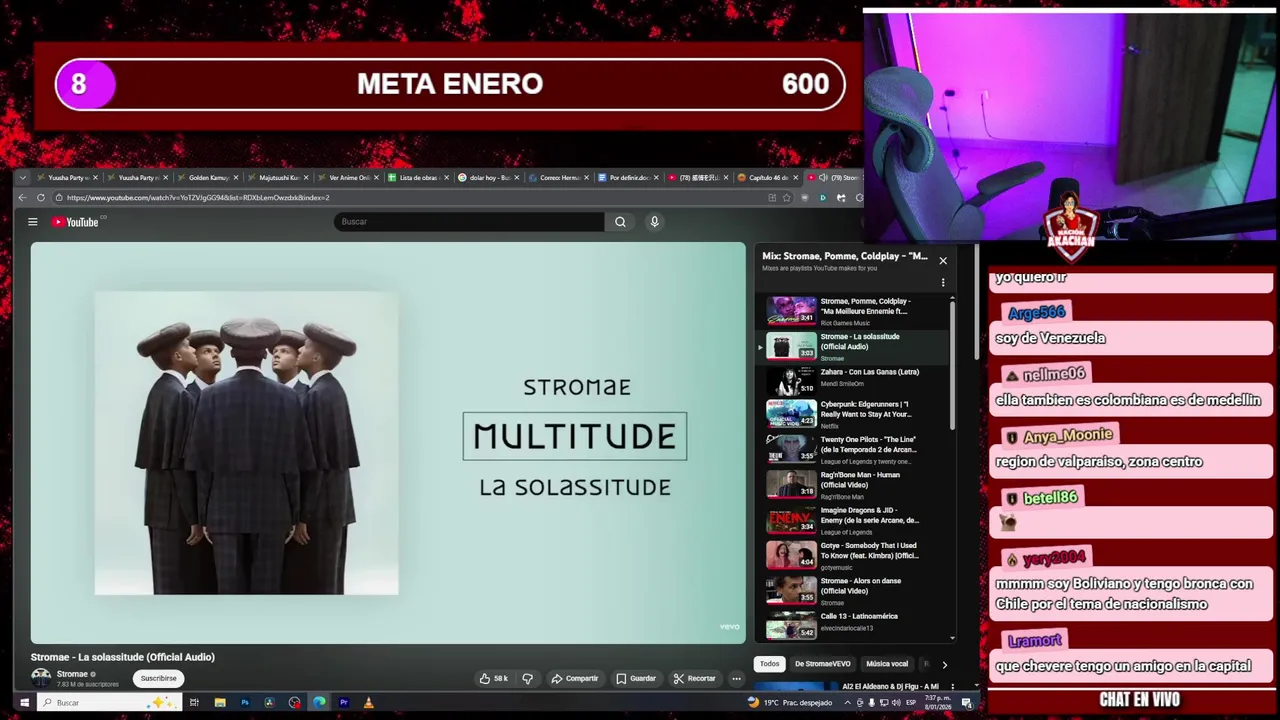Filter suggestions by De StromaeVEVO
This screenshot has width=1280, height=720.
tap(822, 664)
